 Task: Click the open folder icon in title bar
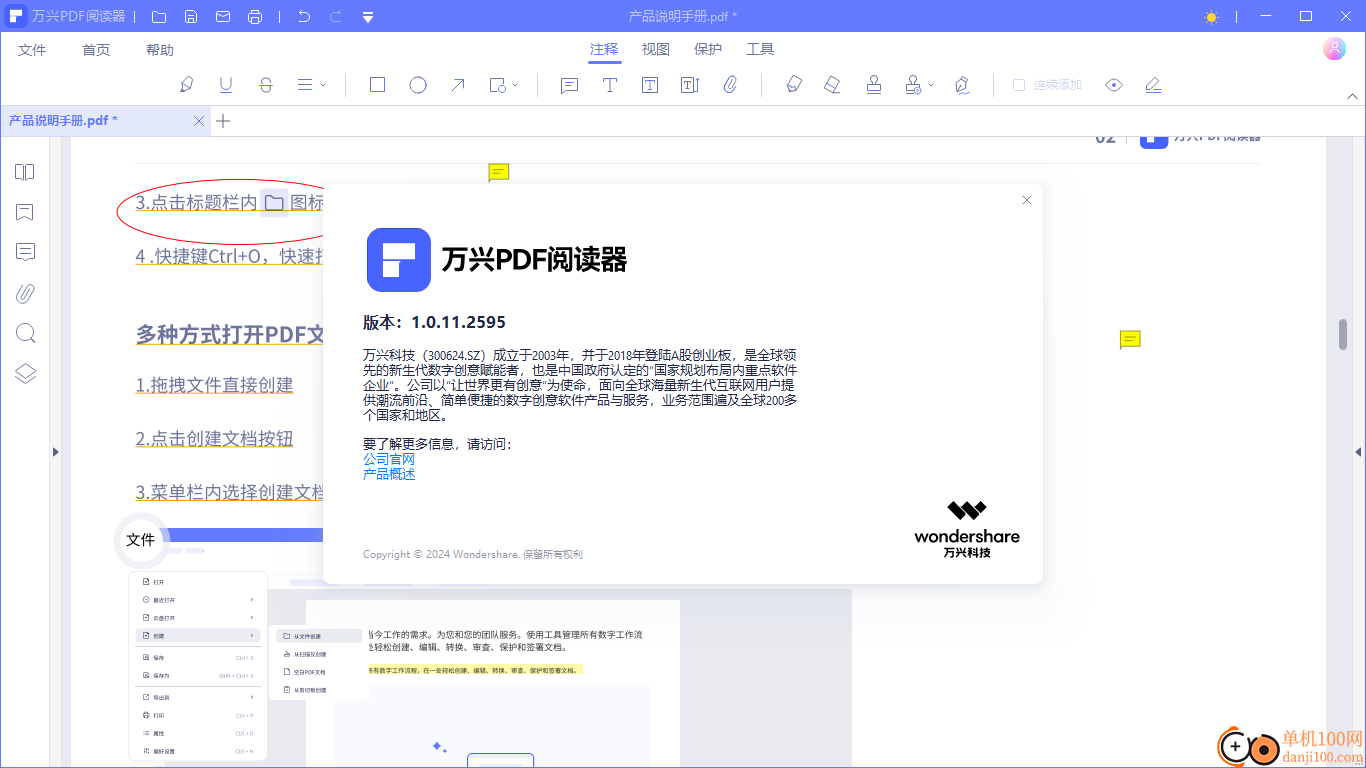pyautogui.click(x=159, y=17)
